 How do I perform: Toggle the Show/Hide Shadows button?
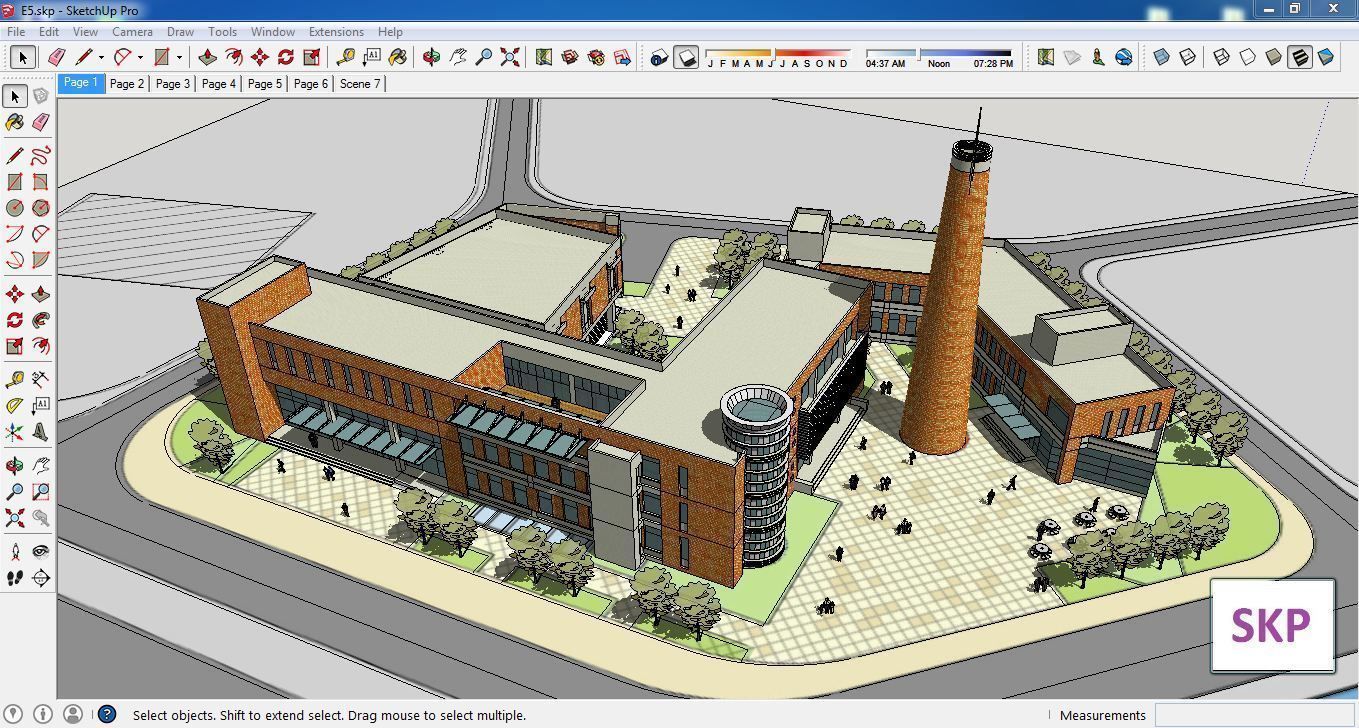pos(686,57)
